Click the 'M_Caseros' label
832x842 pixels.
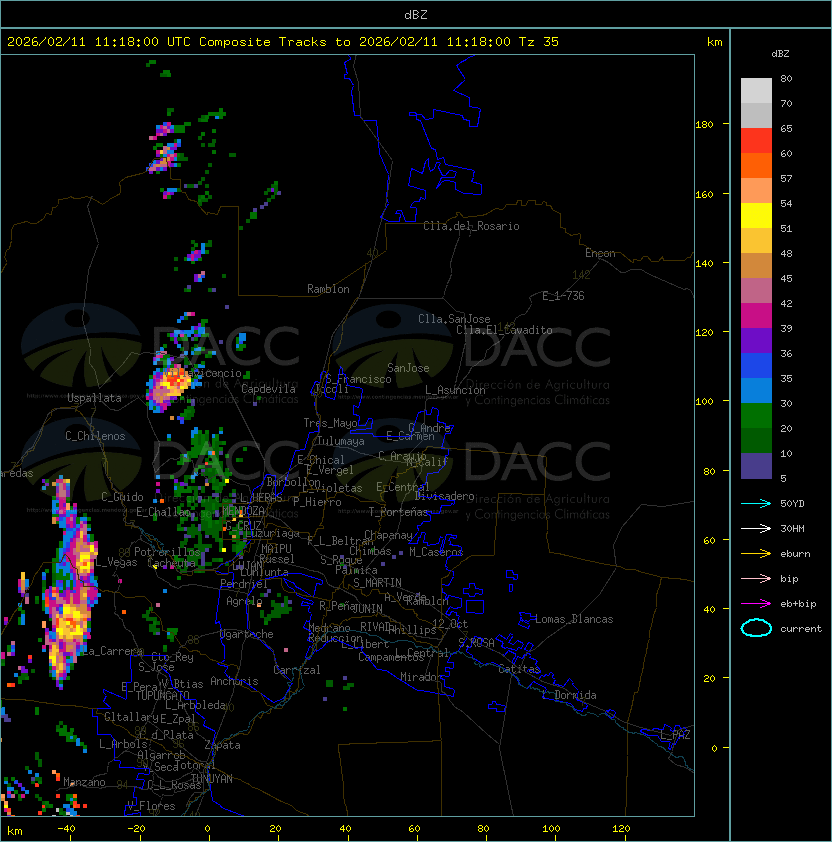coord(436,551)
